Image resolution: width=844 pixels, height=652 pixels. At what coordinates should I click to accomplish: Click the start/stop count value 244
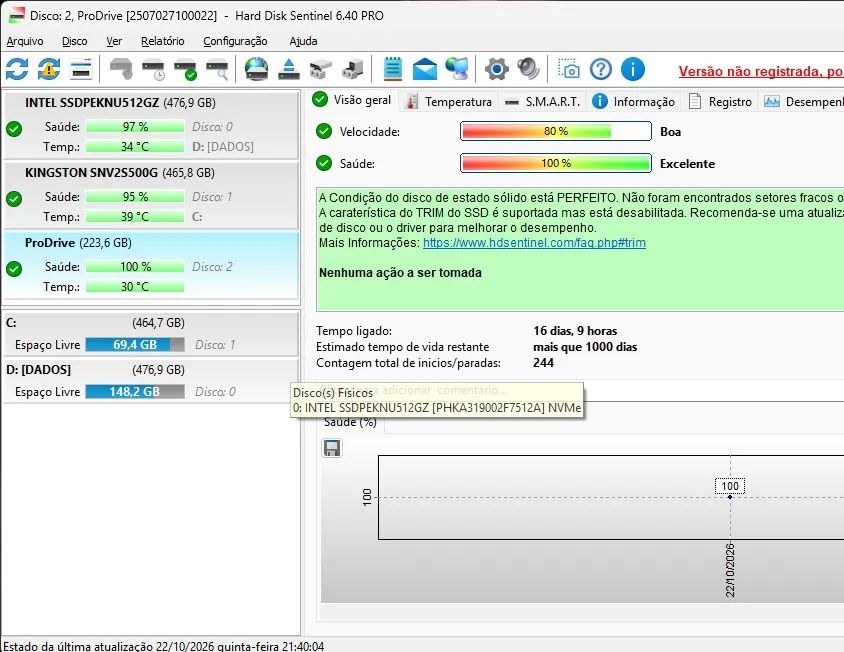[x=543, y=363]
